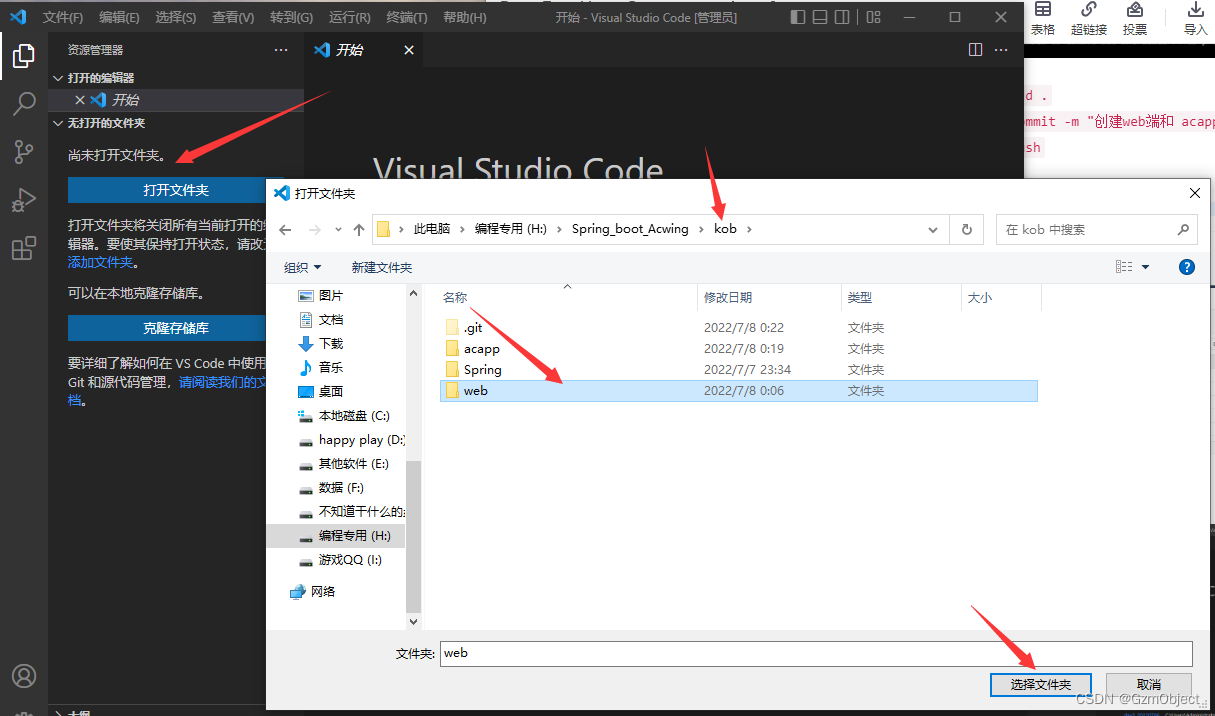Open the Search view in activity bar
The width and height of the screenshot is (1215, 716).
point(24,103)
